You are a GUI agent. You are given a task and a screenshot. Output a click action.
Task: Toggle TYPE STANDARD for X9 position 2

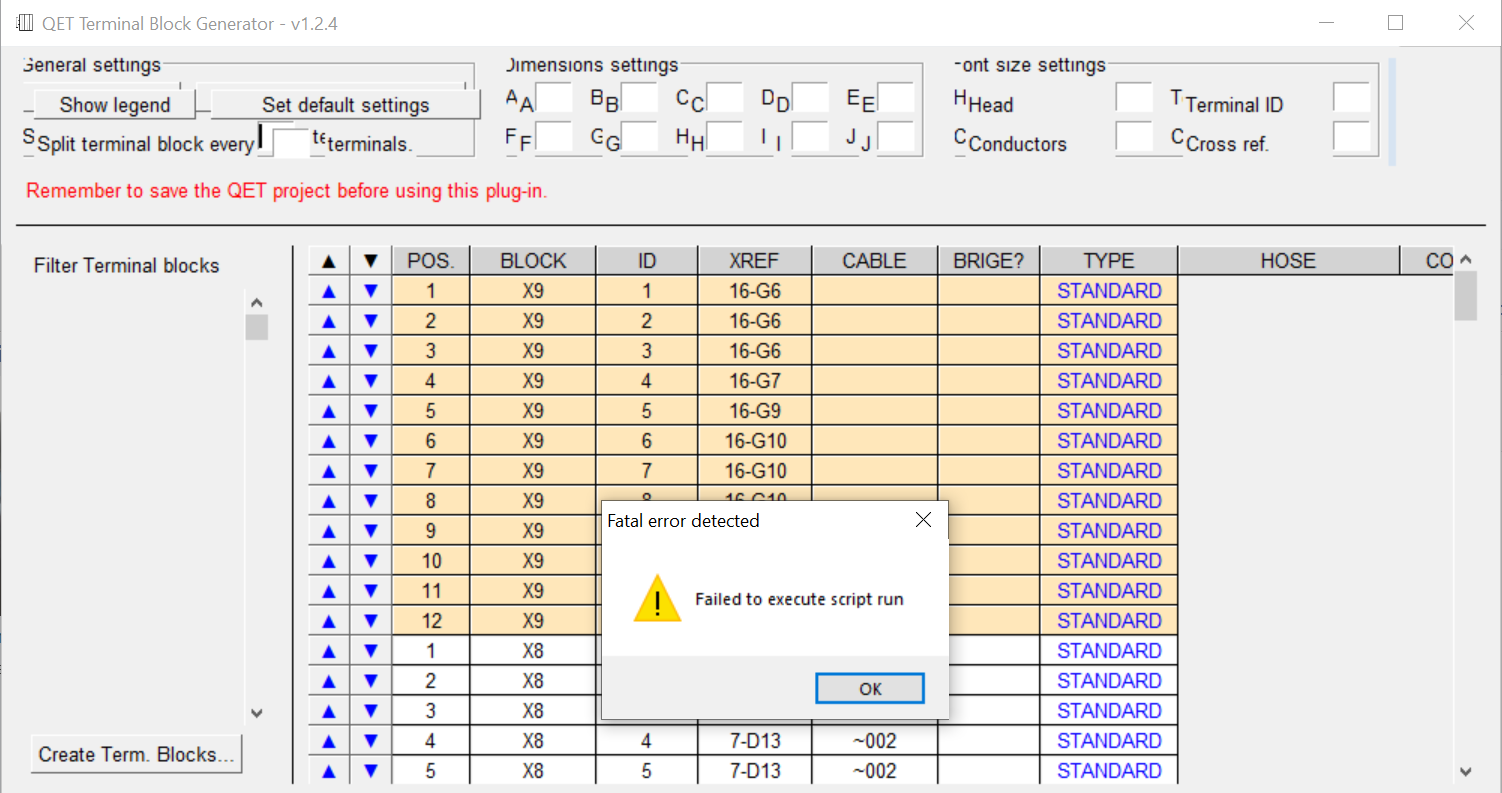click(x=1108, y=321)
